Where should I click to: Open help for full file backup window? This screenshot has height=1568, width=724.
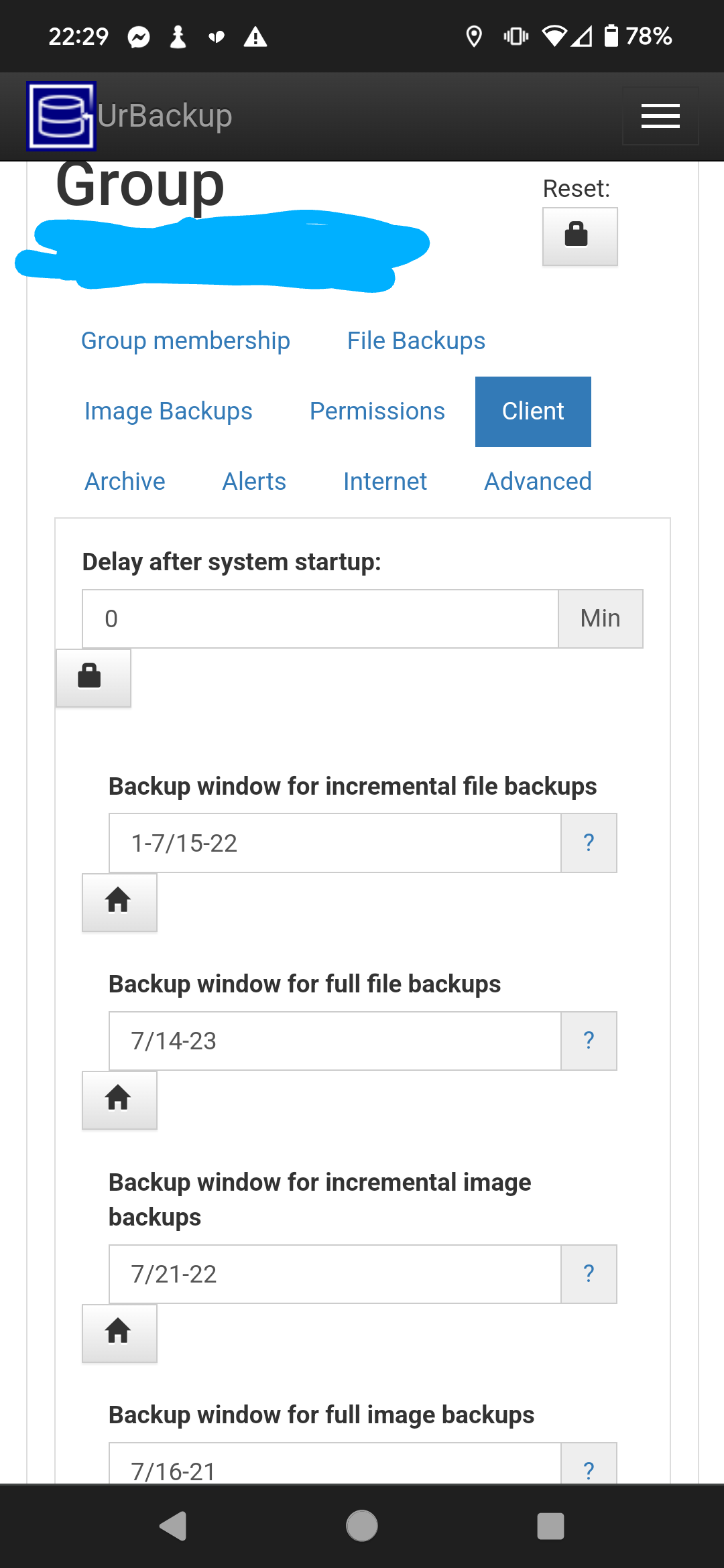(x=589, y=1041)
